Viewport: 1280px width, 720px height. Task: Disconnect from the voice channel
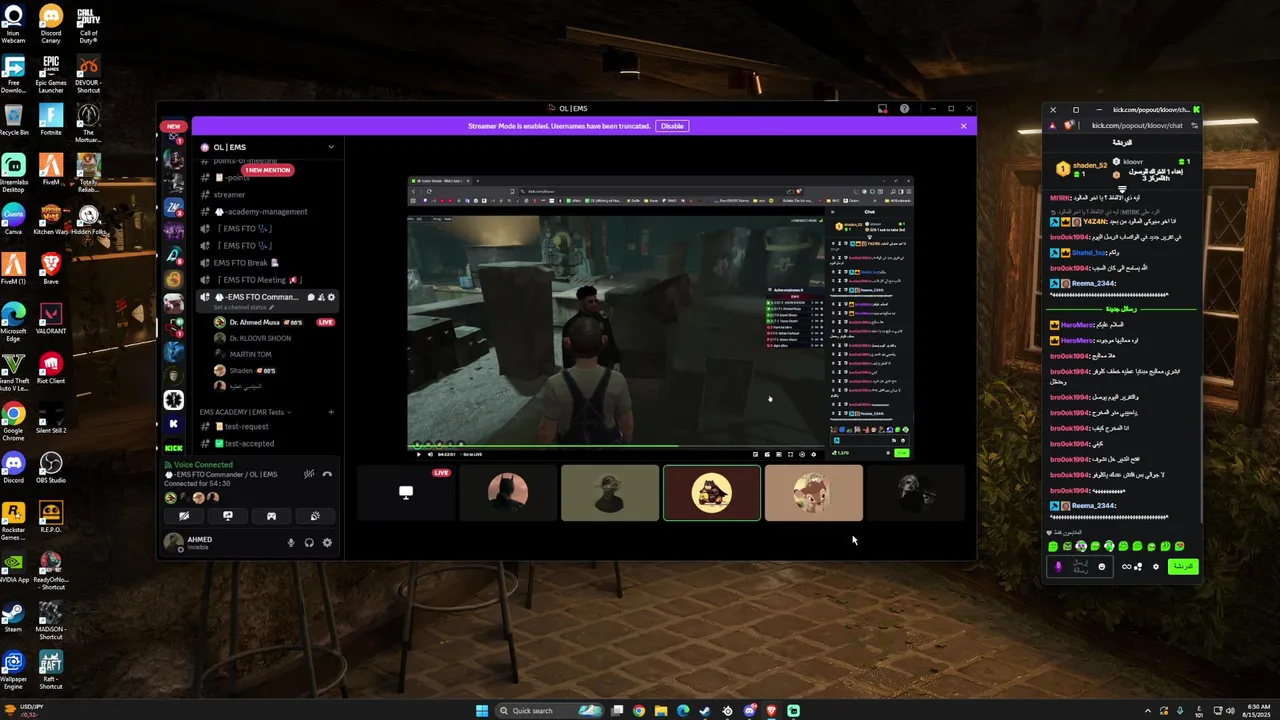327,474
